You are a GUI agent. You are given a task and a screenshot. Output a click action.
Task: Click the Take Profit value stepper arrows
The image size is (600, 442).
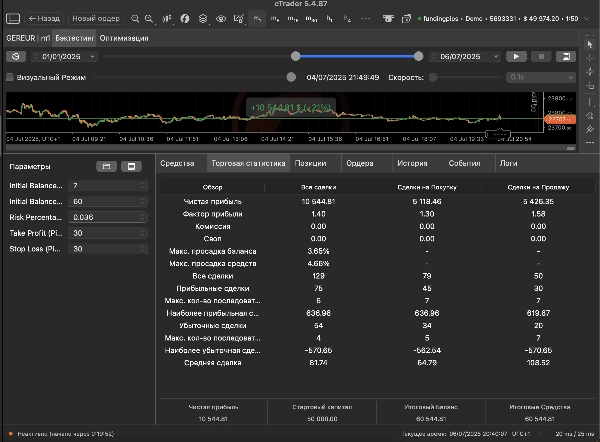coord(142,232)
